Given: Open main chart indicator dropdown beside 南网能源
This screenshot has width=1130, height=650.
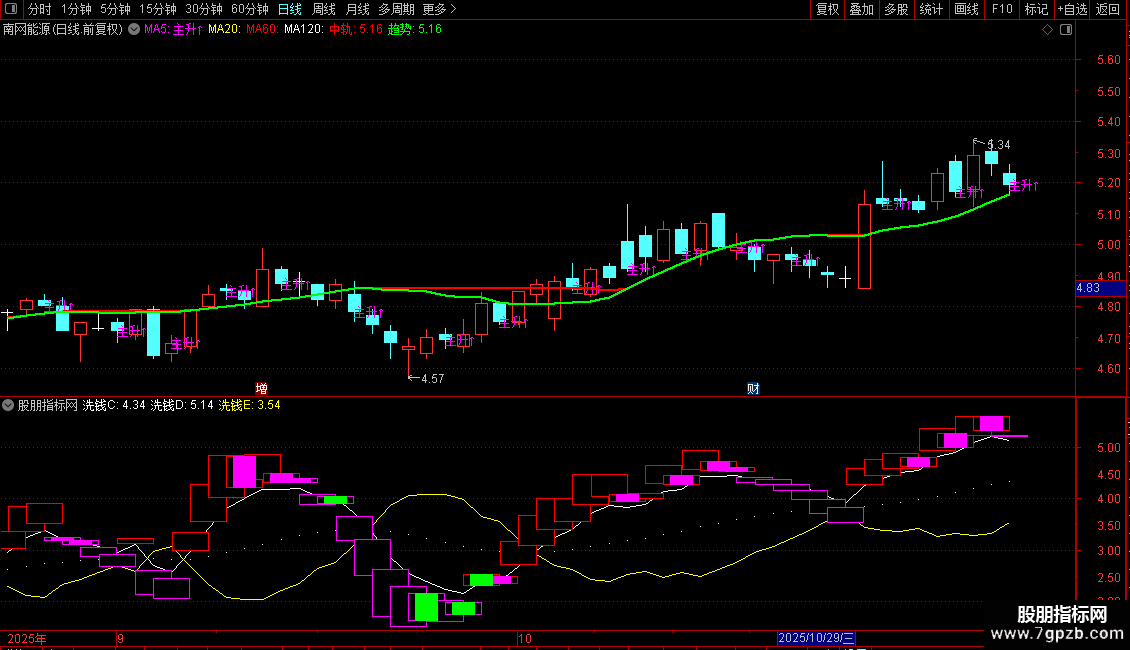Looking at the screenshot, I should pyautogui.click(x=134, y=30).
